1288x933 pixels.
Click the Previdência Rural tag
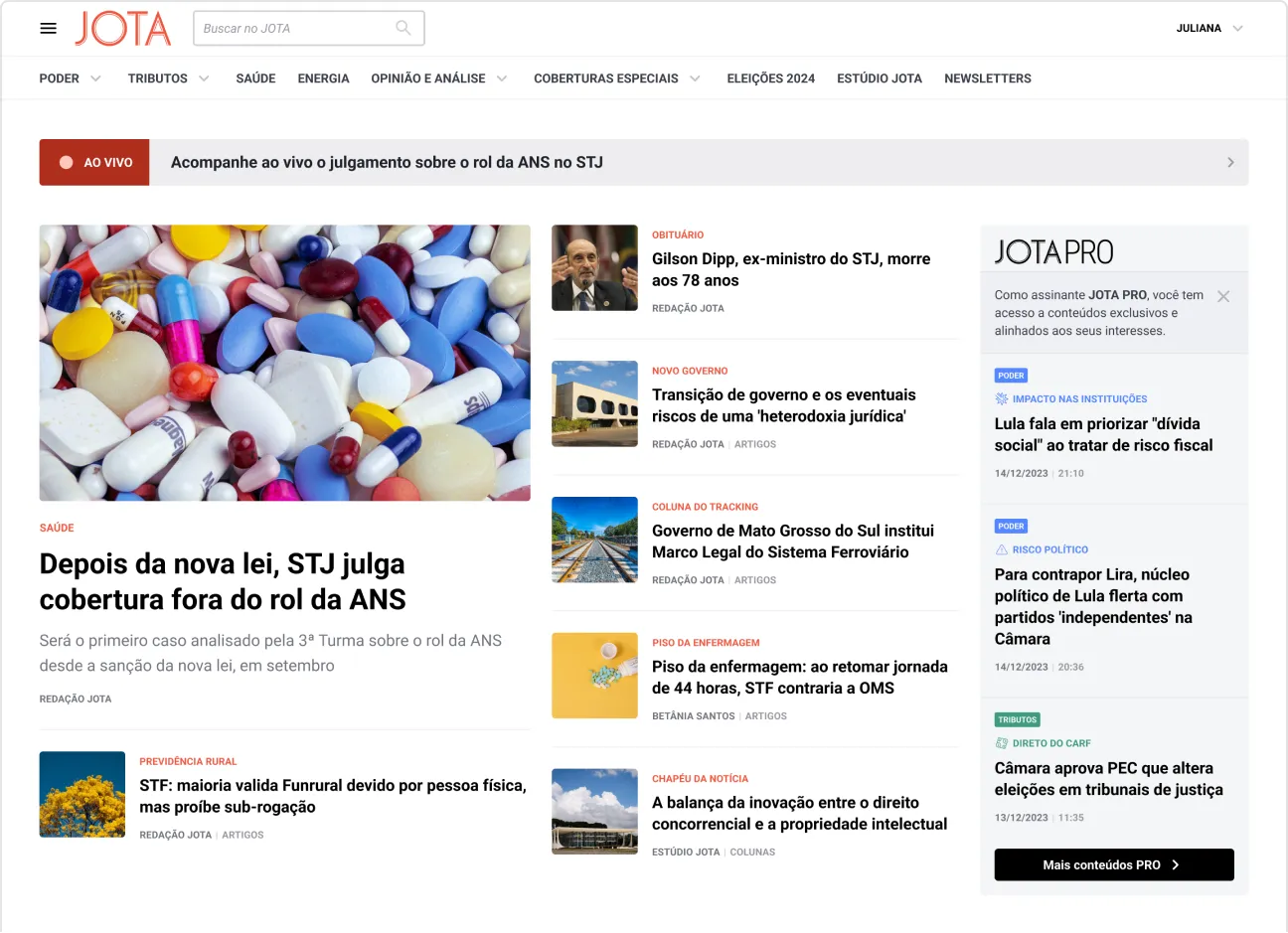(188, 761)
